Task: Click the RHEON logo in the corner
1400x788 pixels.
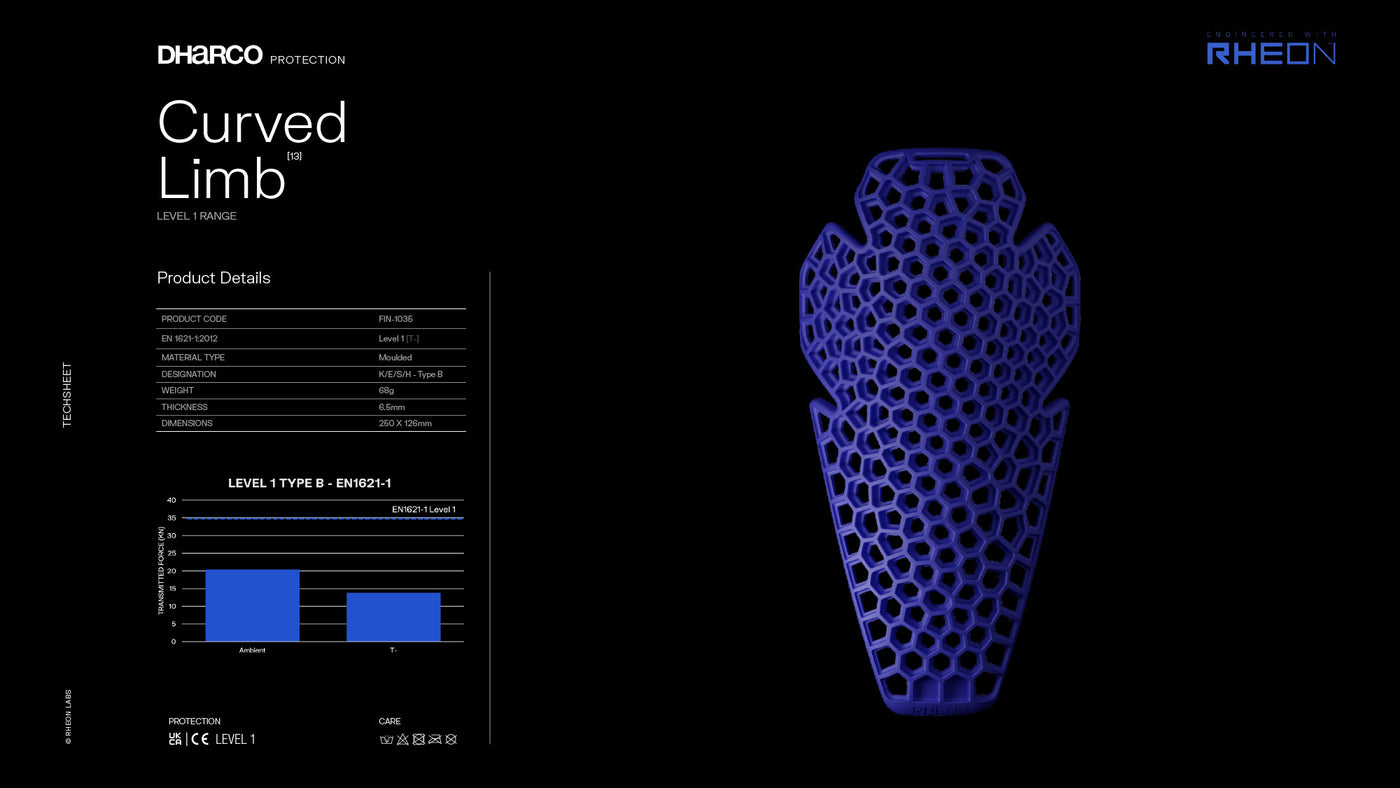Action: (1271, 52)
